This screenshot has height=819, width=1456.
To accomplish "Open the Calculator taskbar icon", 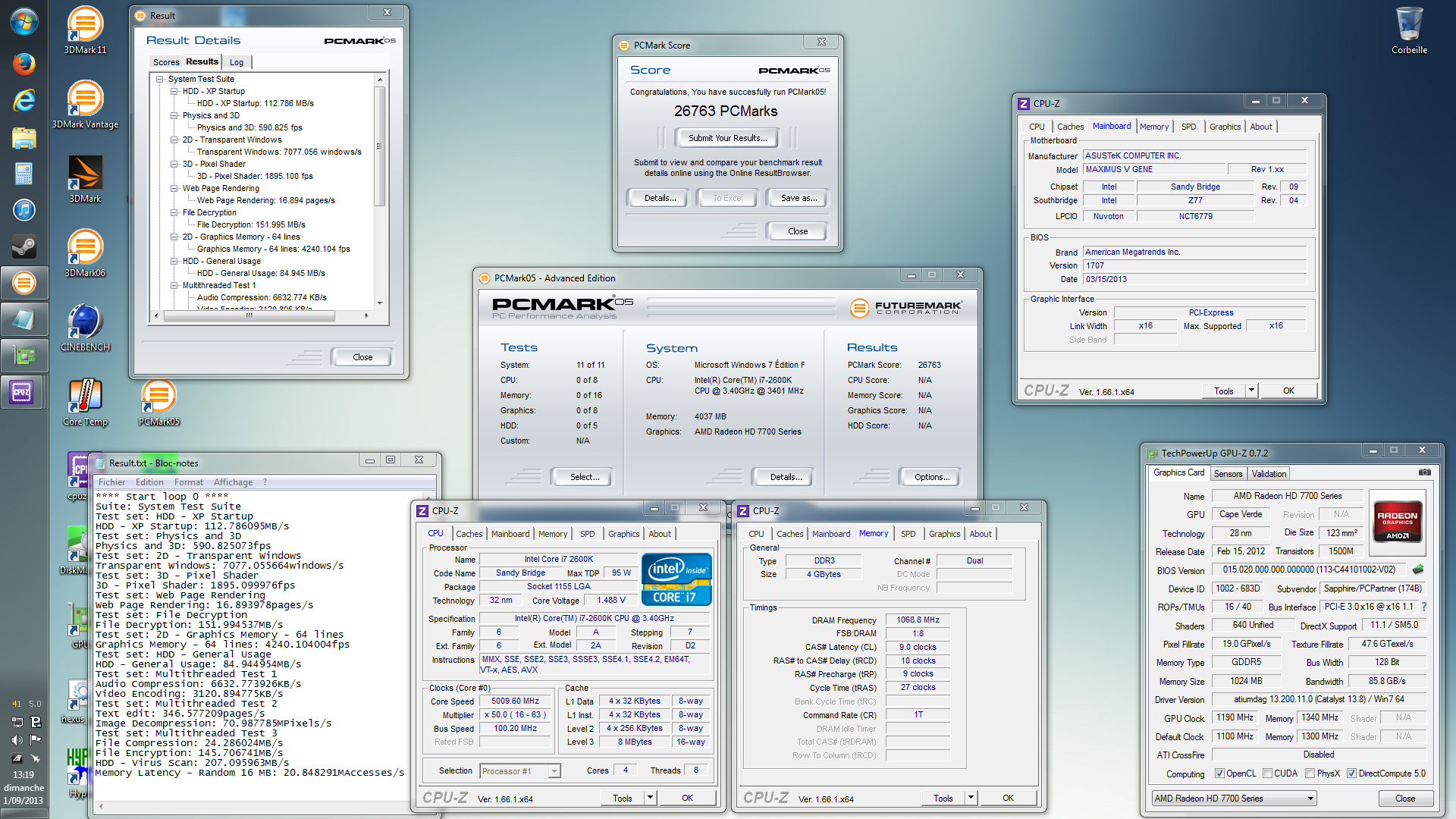I will coord(24,174).
